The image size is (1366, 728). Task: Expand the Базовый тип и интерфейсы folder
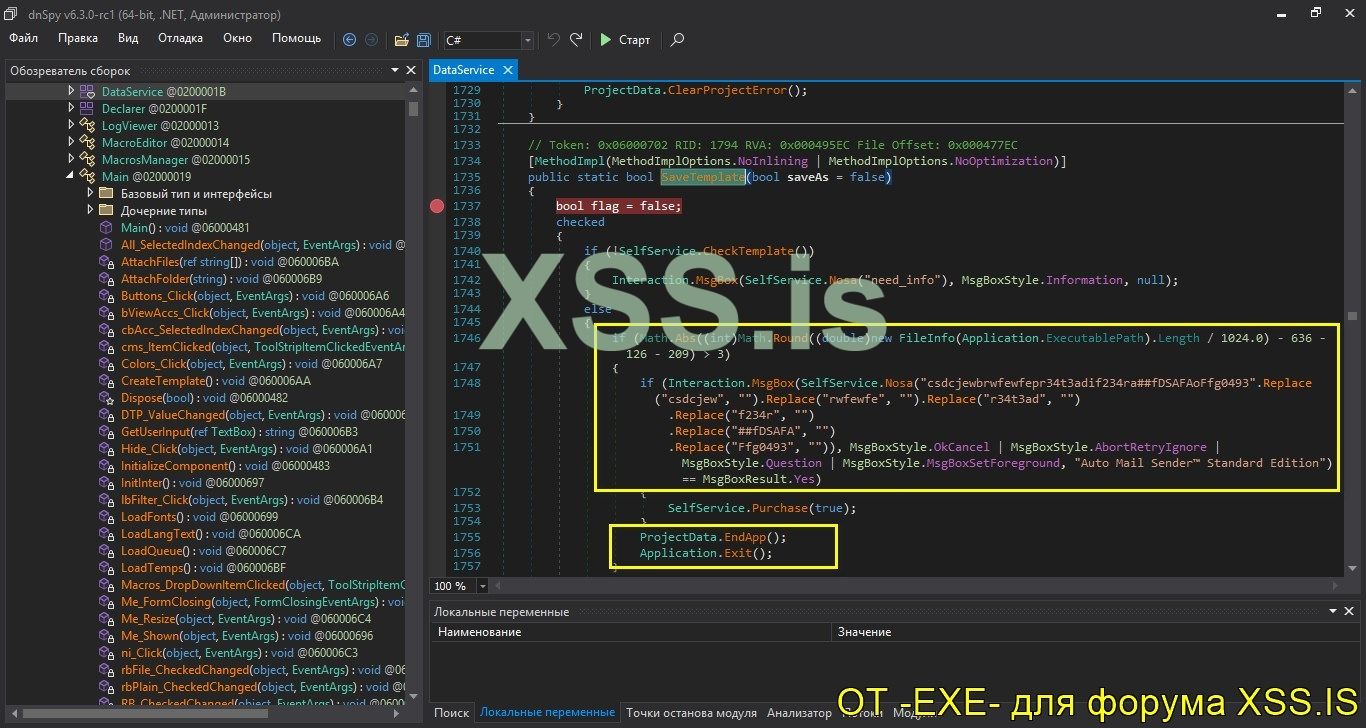coord(90,193)
